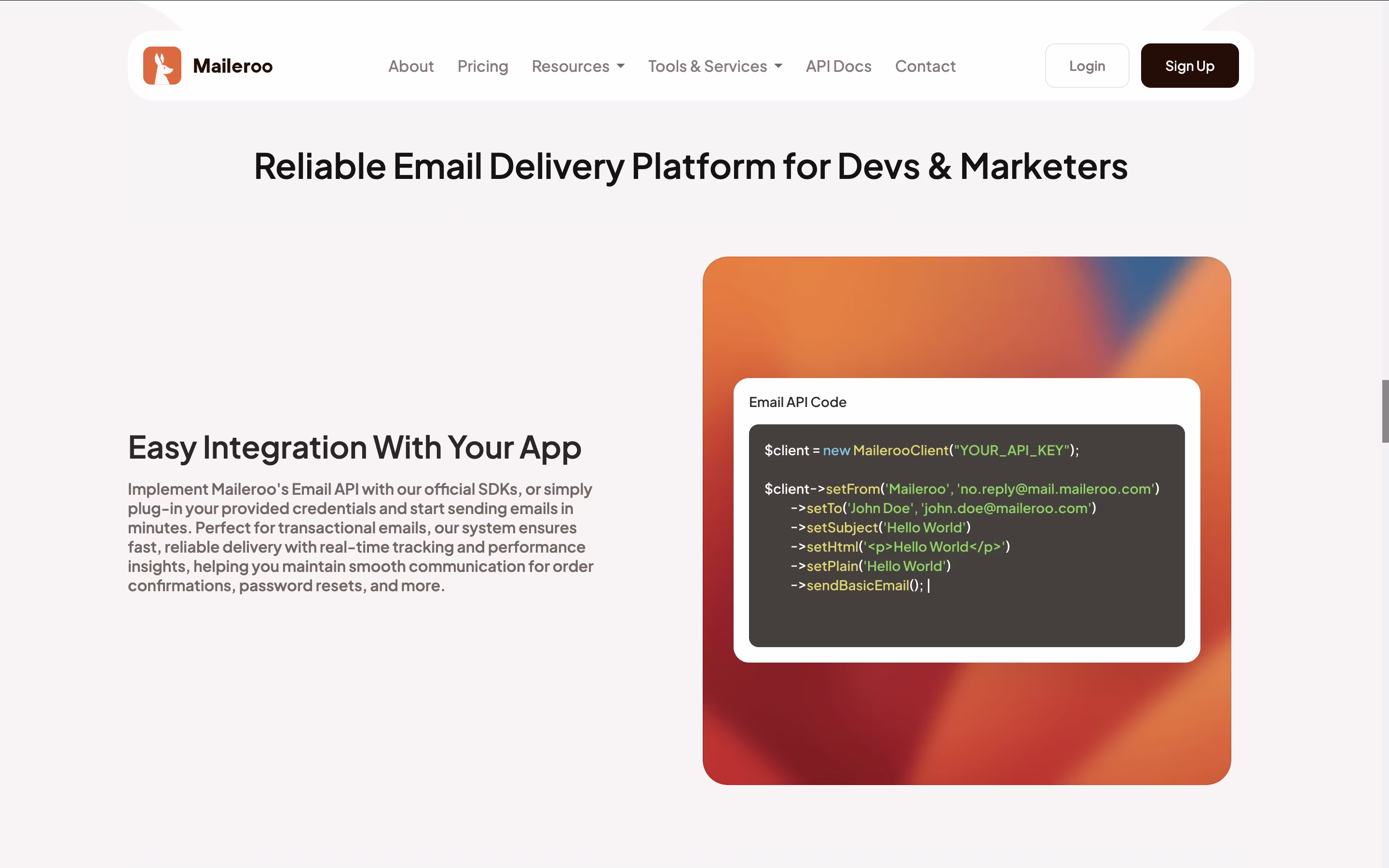Open the Resources menu chevron
The width and height of the screenshot is (1389, 868).
621,66
